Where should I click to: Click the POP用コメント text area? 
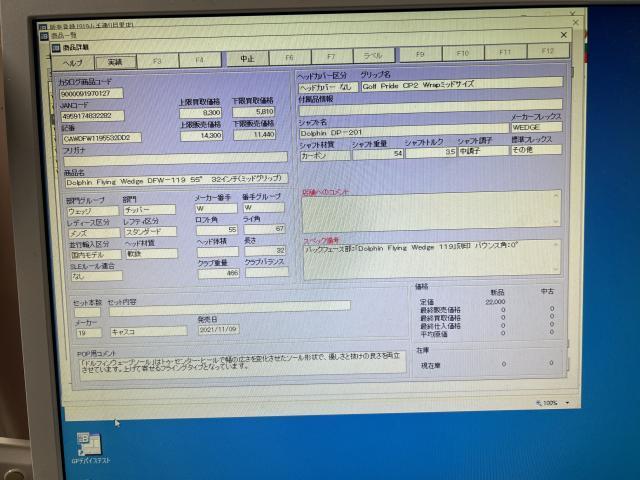tap(242, 364)
